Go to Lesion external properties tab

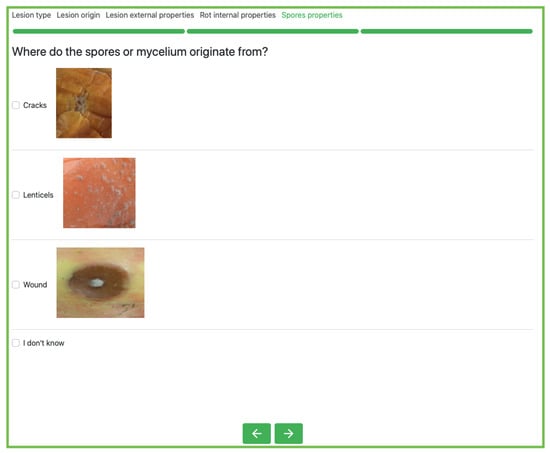pos(150,15)
